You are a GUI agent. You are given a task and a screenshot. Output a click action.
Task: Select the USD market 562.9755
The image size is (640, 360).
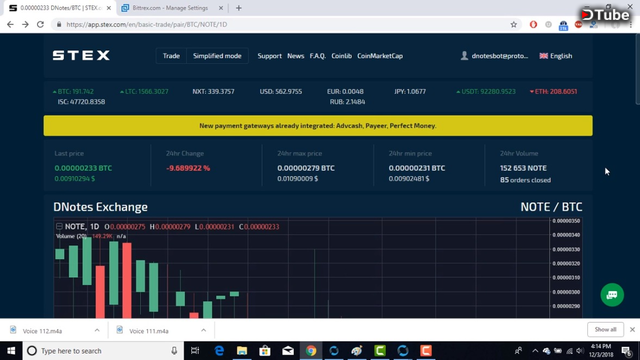pyautogui.click(x=281, y=91)
